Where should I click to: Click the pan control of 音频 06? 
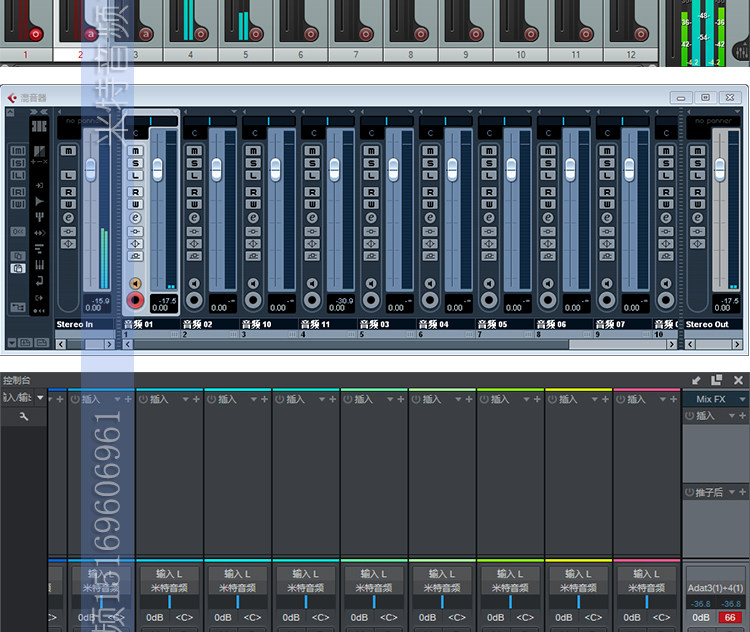[x=563, y=122]
